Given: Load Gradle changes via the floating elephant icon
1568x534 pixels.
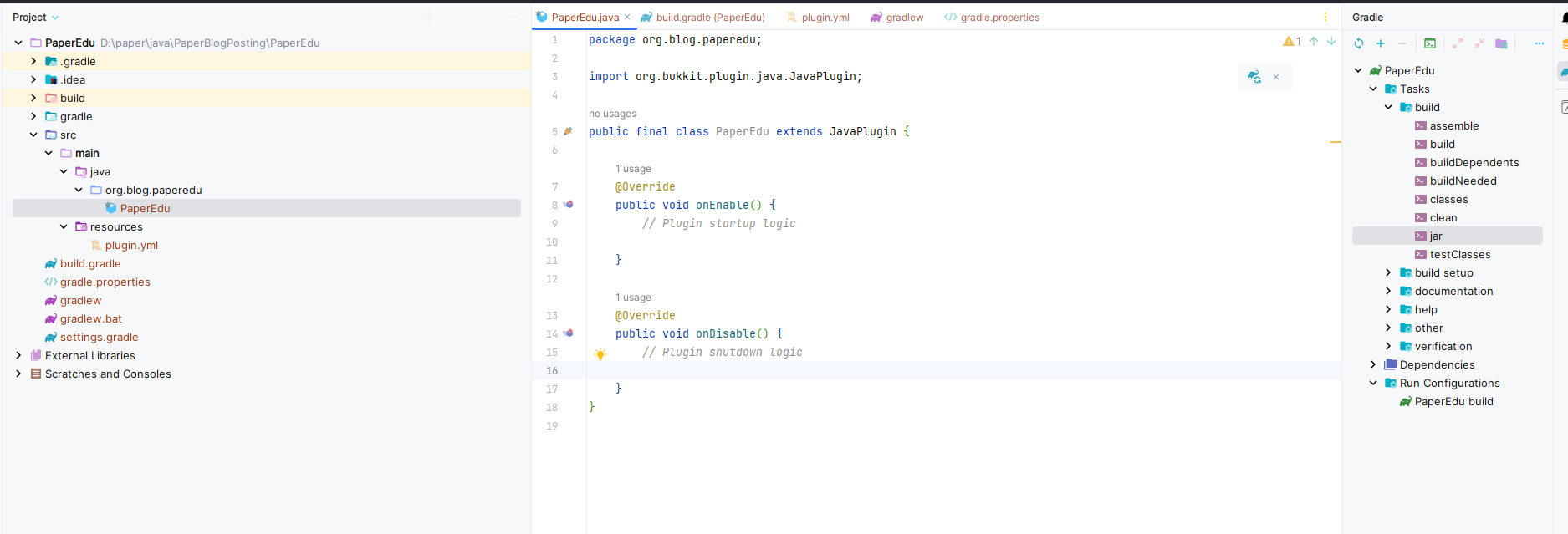Looking at the screenshot, I should (1254, 77).
